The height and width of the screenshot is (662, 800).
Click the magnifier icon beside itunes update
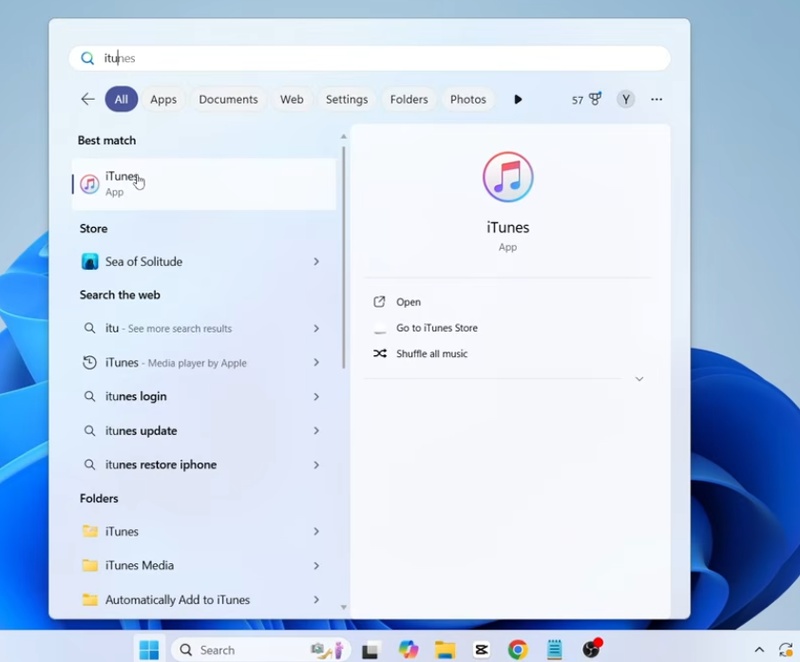[x=89, y=430]
